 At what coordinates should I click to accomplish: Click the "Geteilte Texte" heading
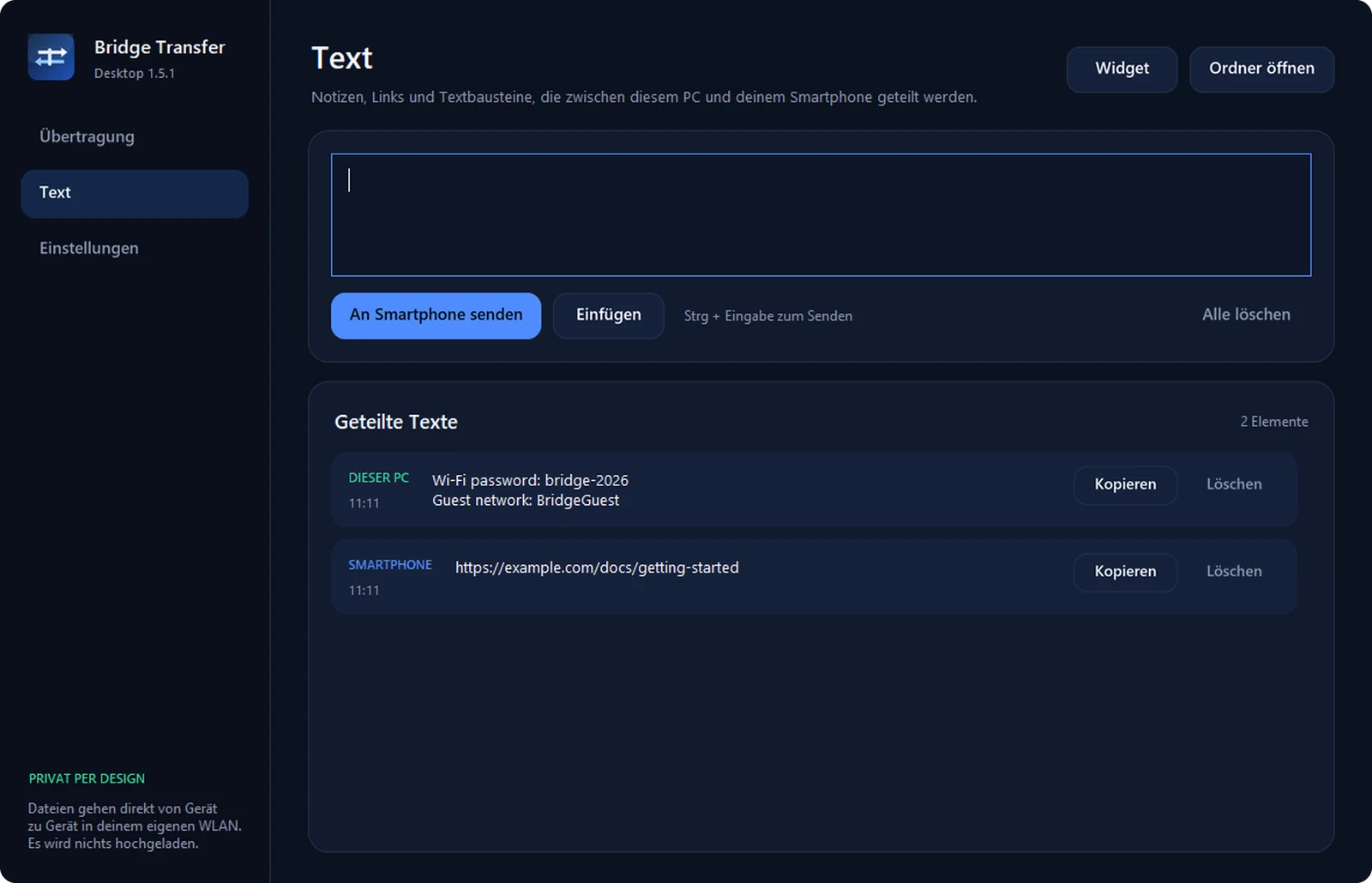396,422
